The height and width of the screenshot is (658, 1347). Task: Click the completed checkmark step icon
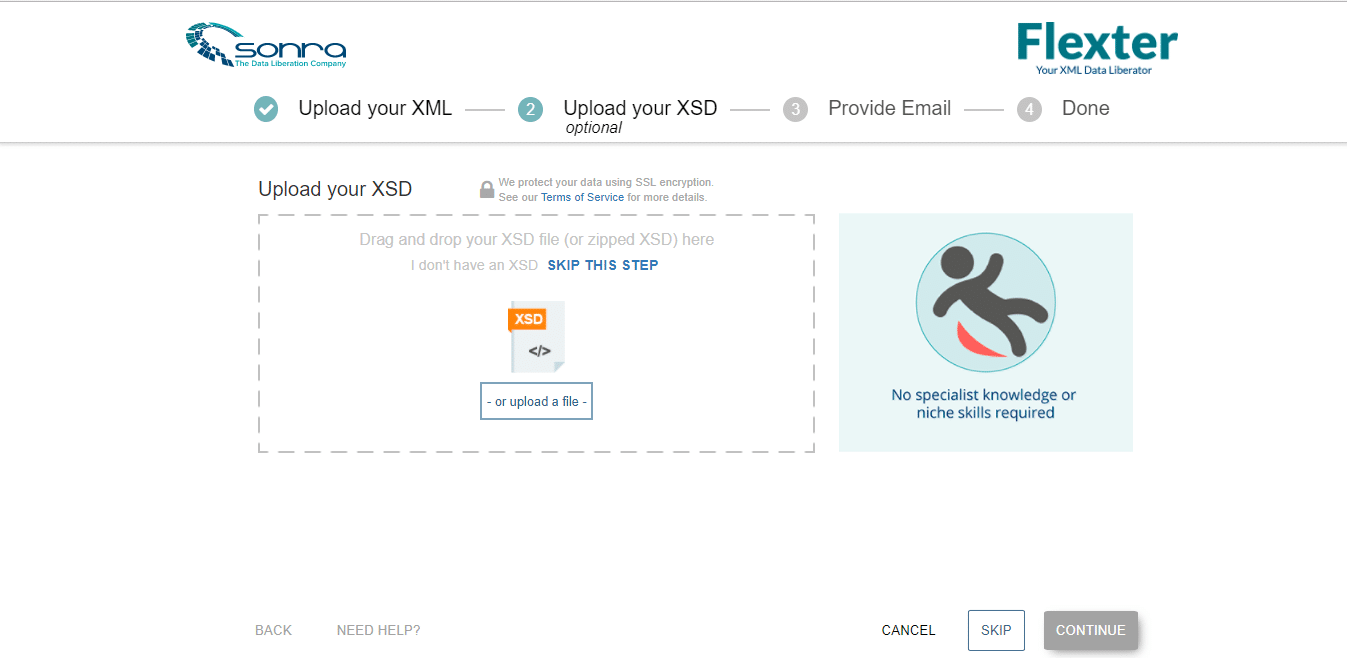tap(266, 109)
